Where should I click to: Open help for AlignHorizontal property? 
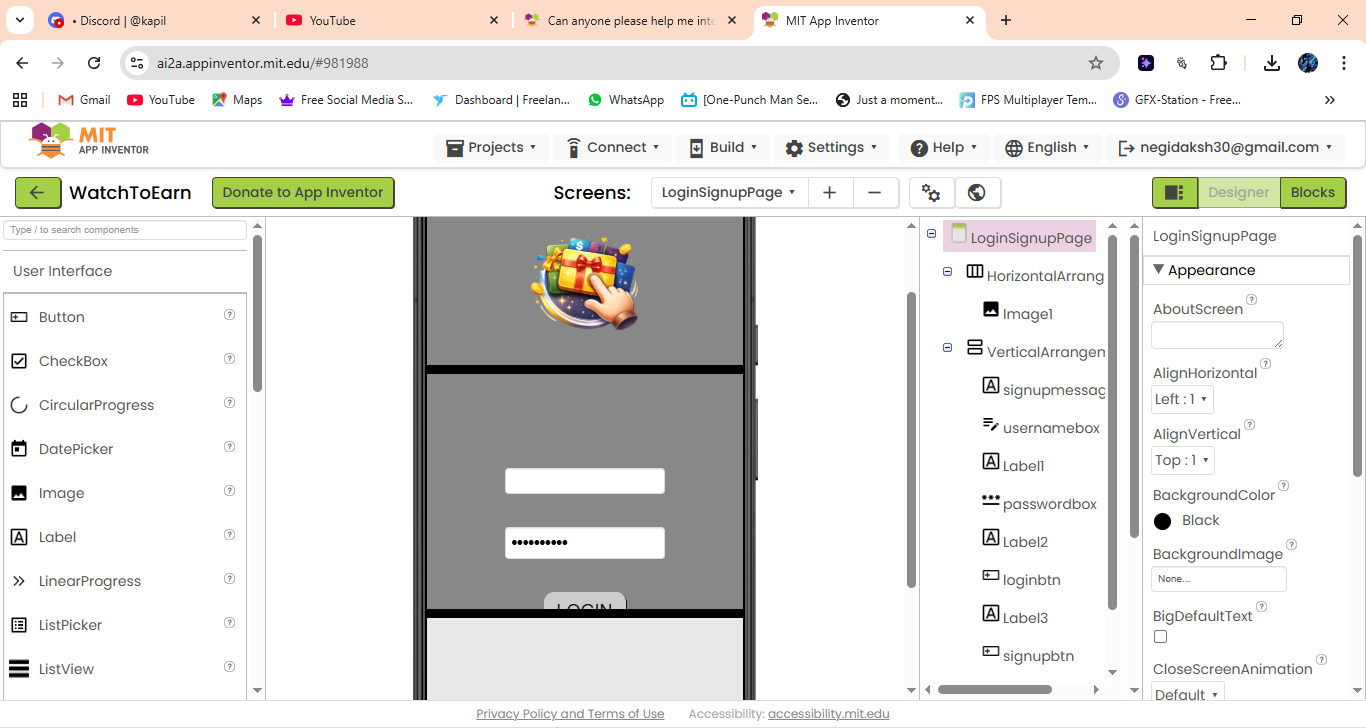coord(1266,364)
